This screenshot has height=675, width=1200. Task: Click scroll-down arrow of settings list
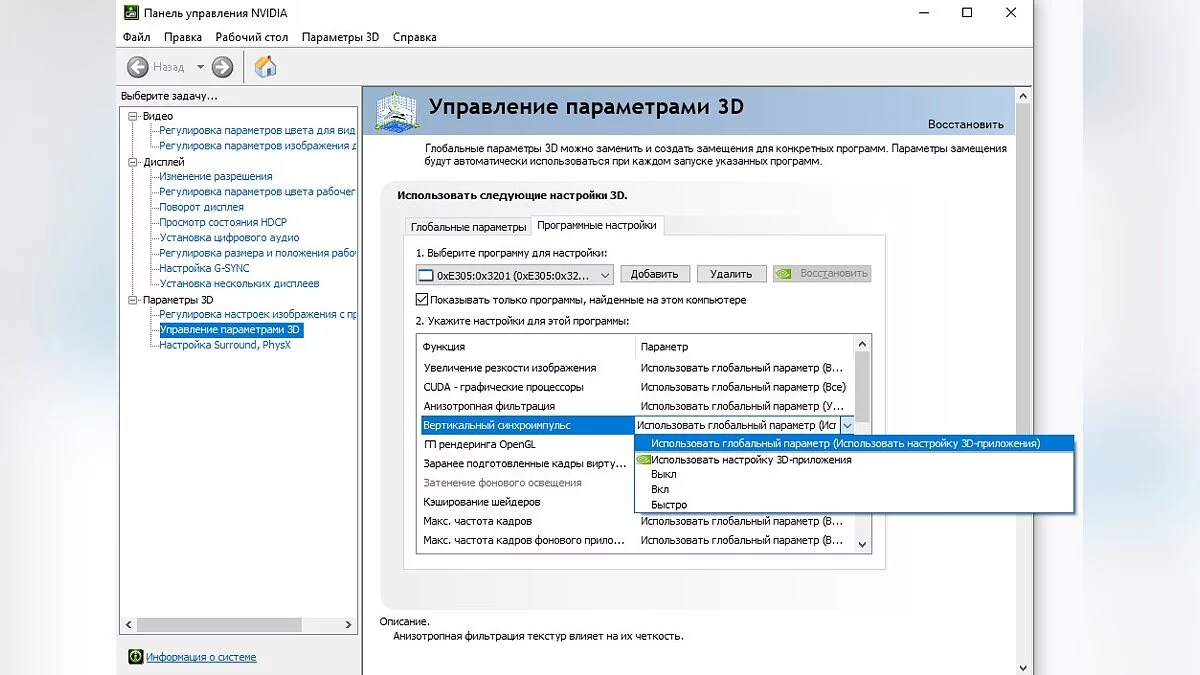pos(863,544)
